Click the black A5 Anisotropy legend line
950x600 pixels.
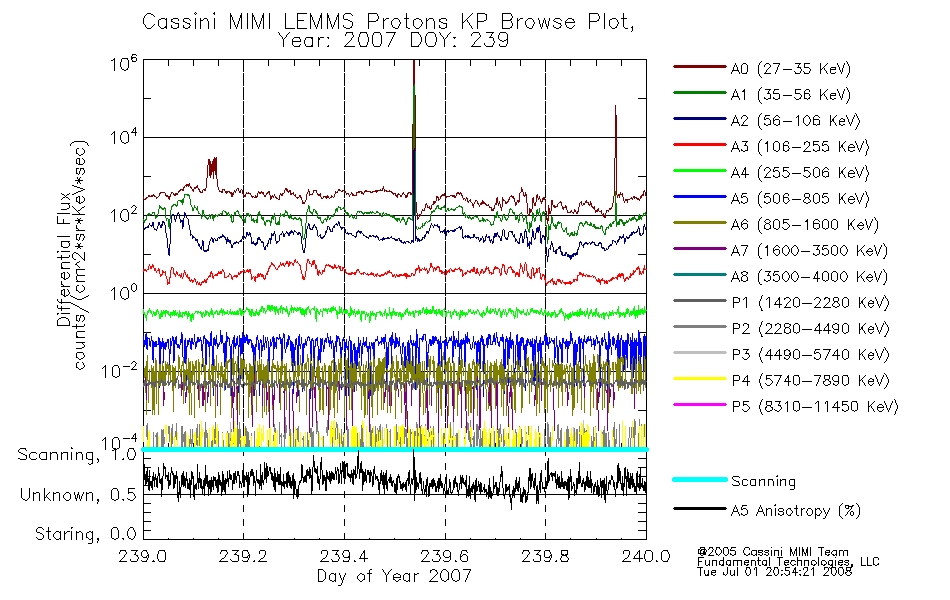tap(699, 509)
